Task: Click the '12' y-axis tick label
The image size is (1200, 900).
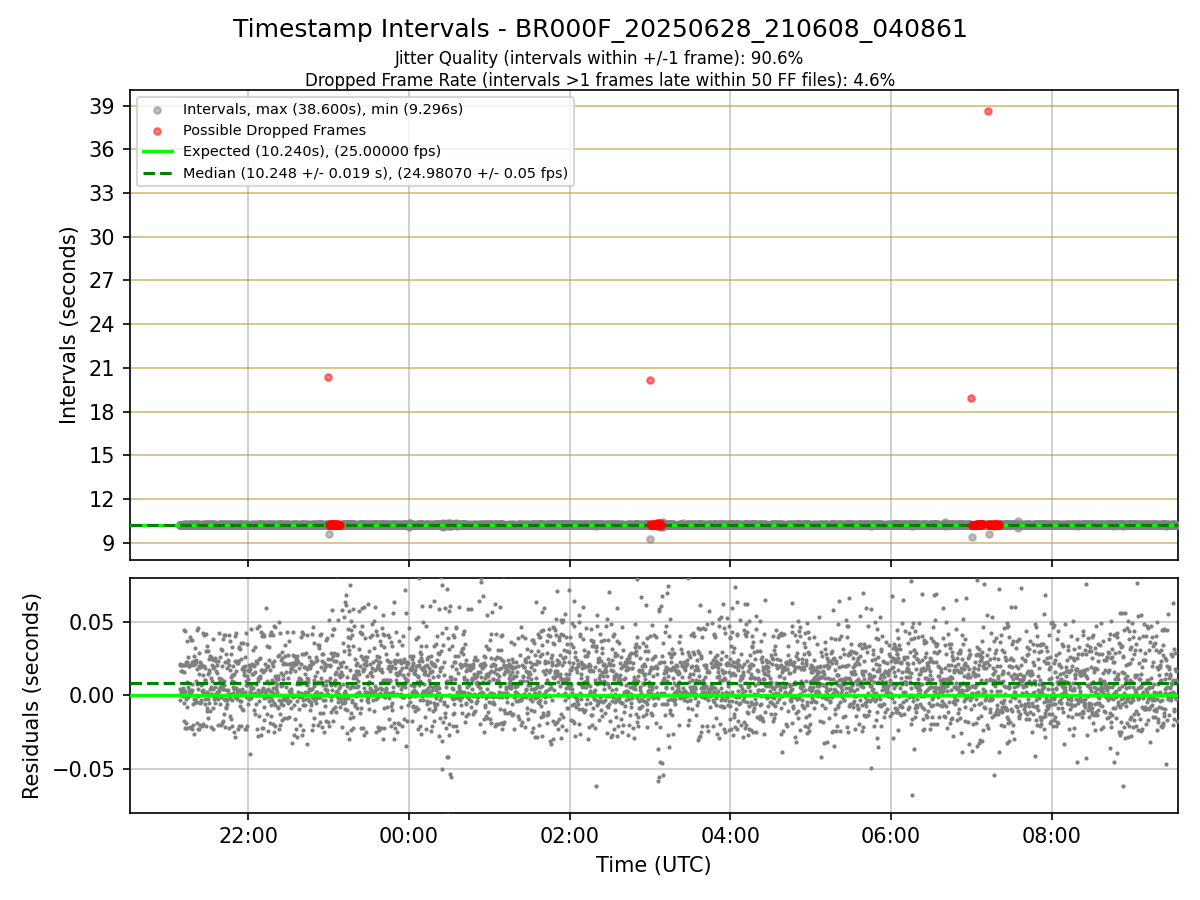Action: tap(103, 499)
